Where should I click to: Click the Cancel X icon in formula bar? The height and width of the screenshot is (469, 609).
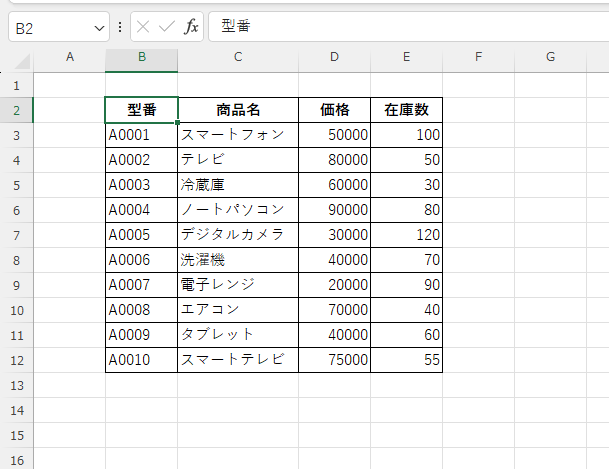pos(143,27)
